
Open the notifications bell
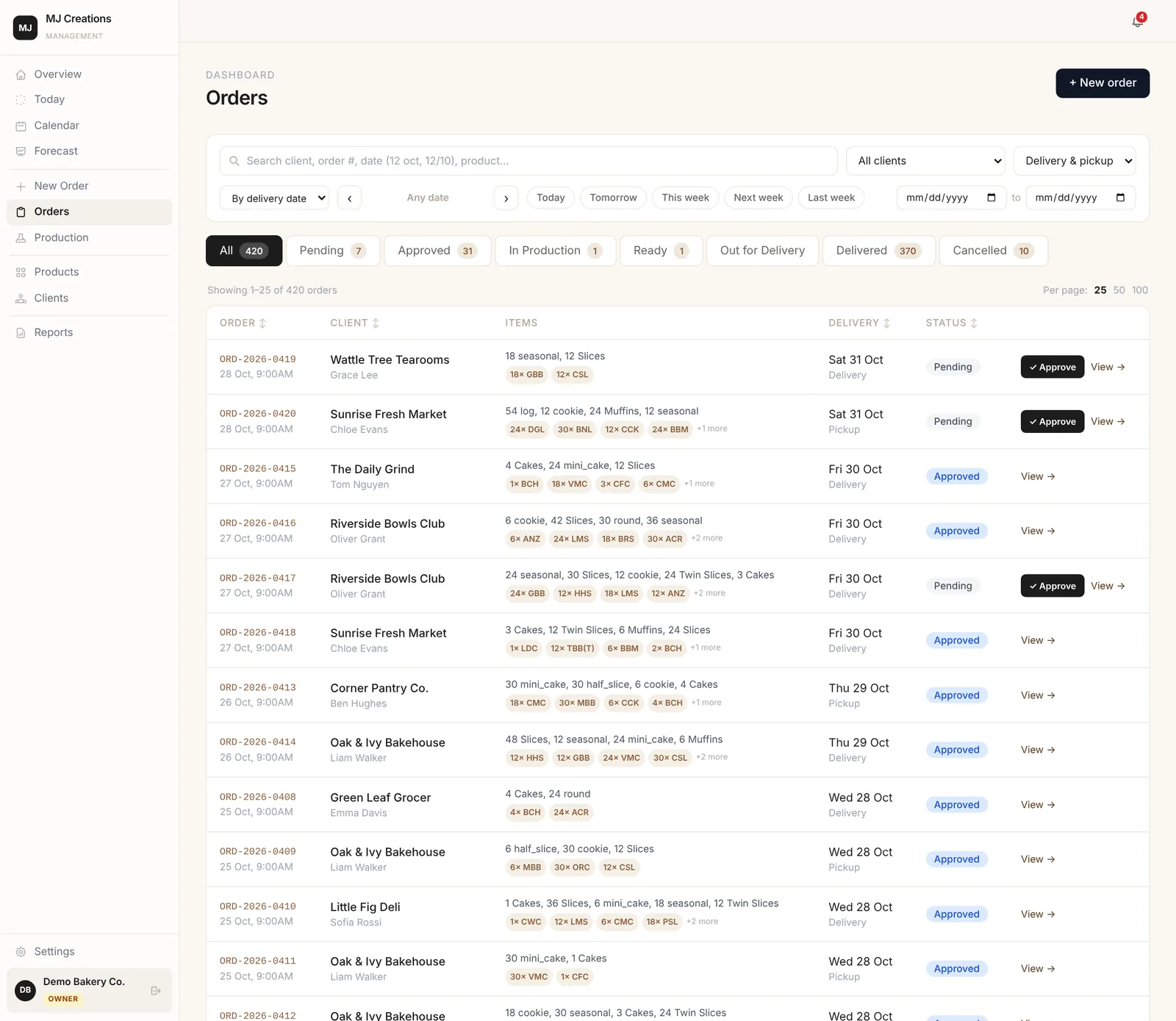pos(1137,21)
